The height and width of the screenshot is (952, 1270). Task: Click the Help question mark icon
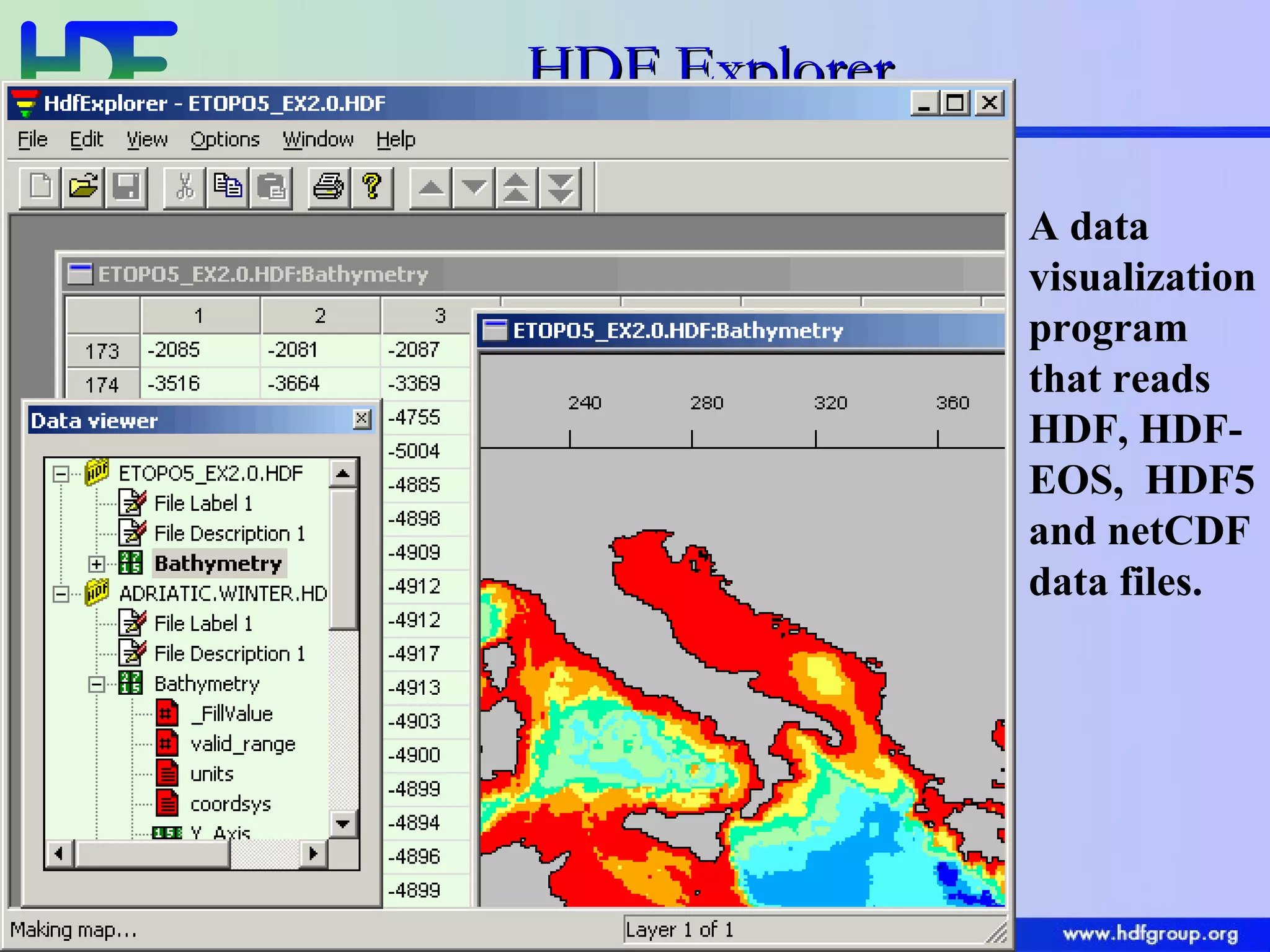[x=372, y=187]
